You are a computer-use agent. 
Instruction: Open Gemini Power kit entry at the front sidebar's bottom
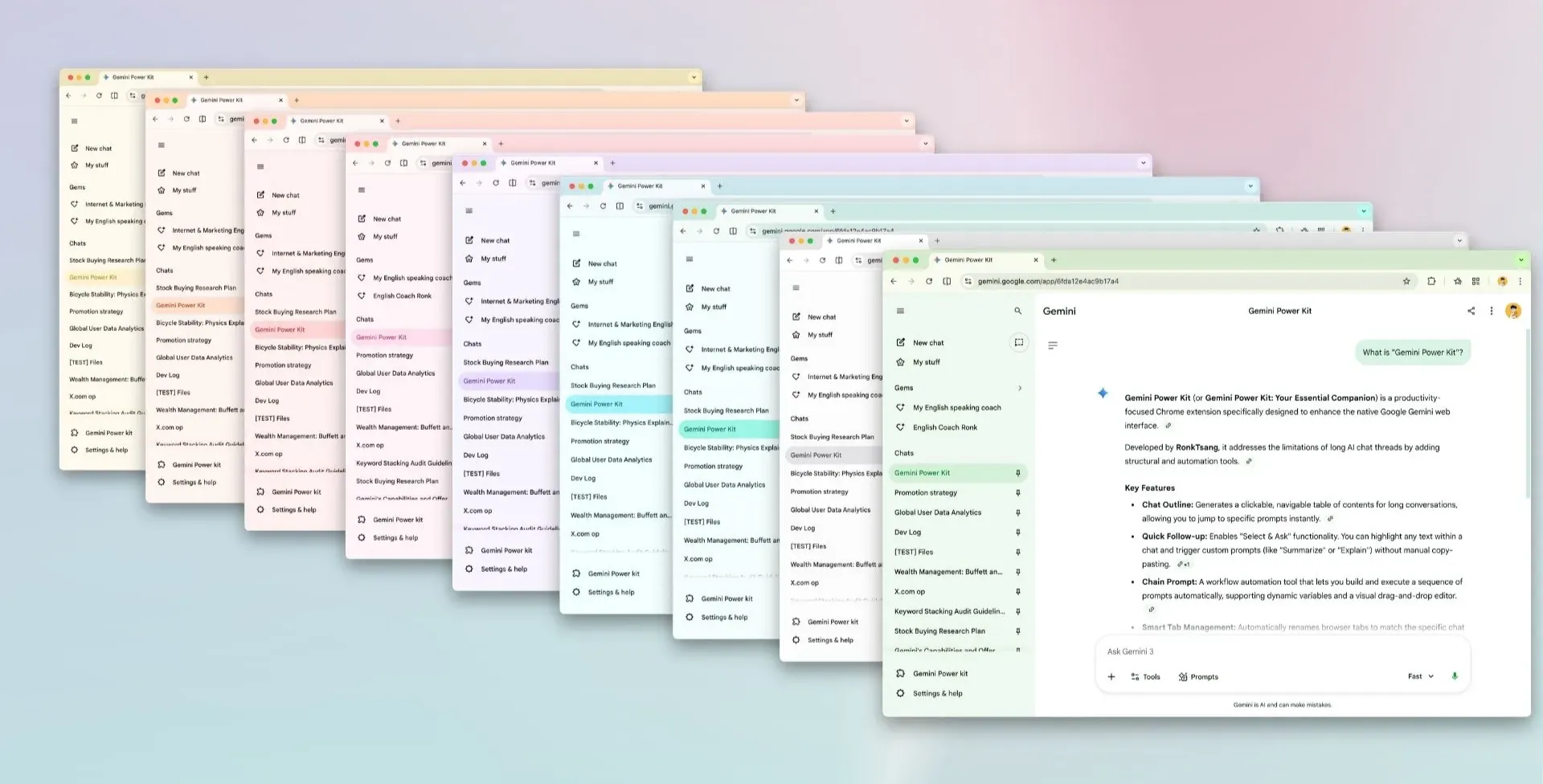point(940,673)
